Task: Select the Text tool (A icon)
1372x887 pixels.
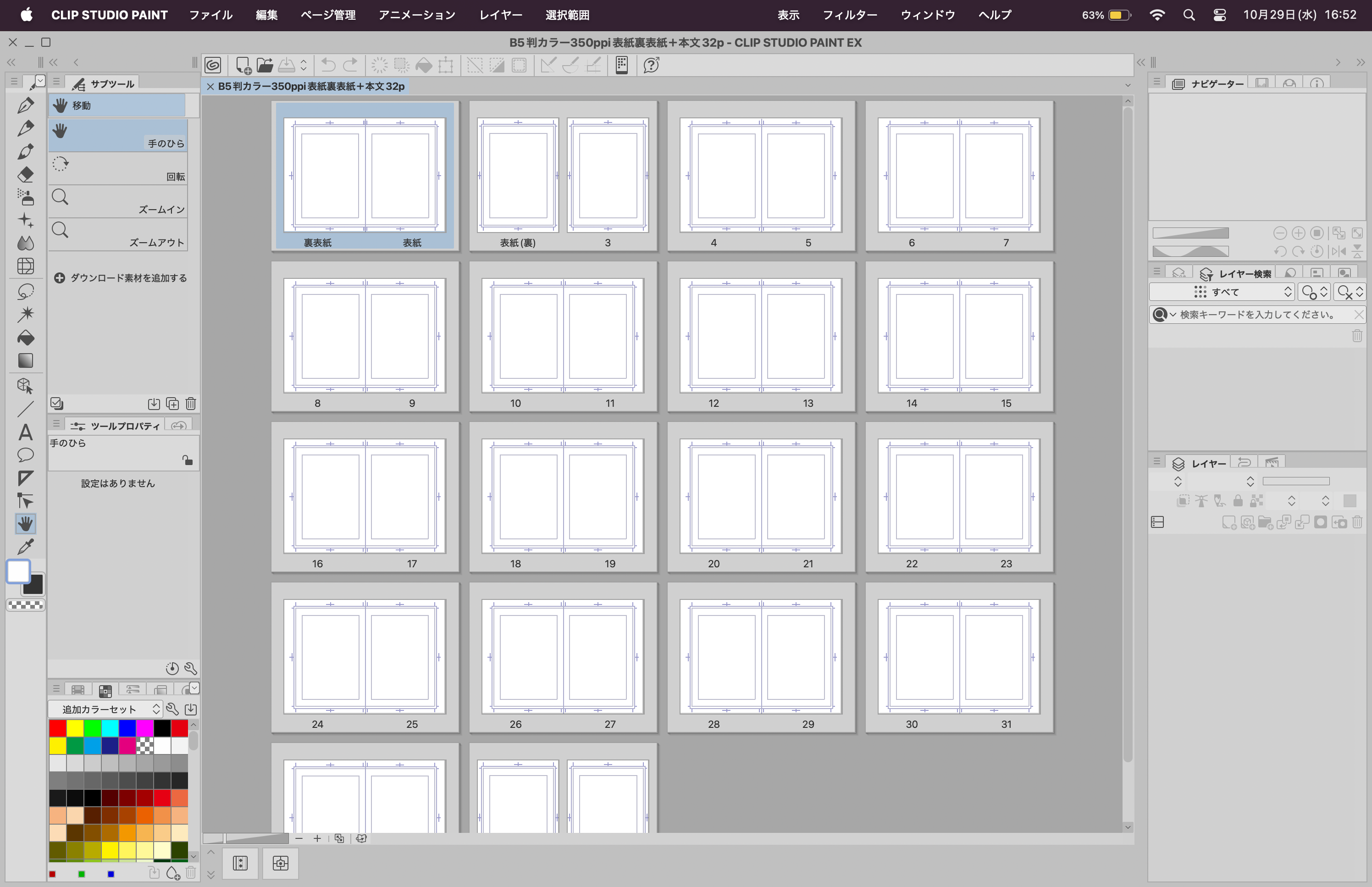Action: (25, 432)
